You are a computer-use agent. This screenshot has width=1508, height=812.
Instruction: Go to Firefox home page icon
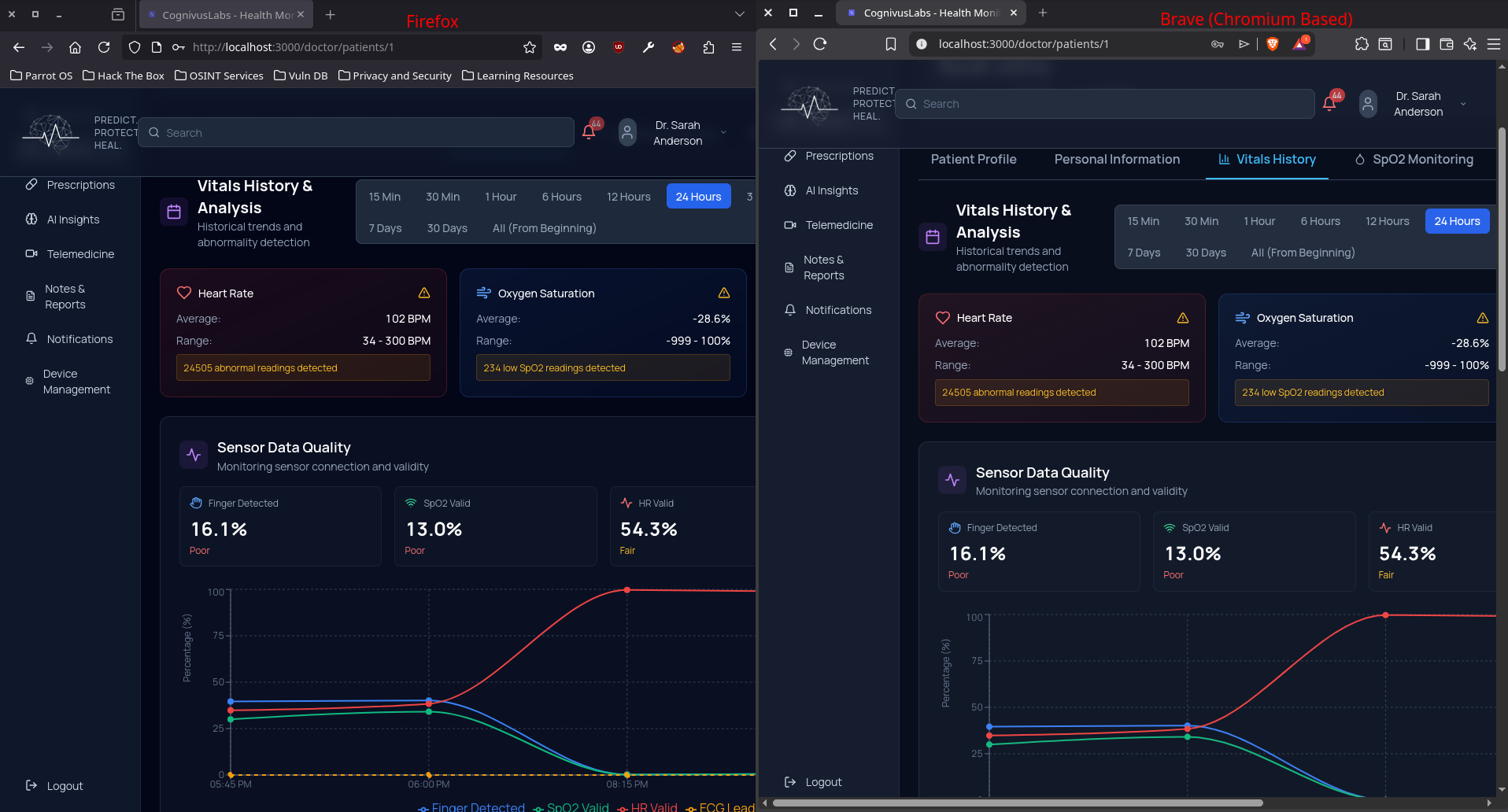pos(75,47)
